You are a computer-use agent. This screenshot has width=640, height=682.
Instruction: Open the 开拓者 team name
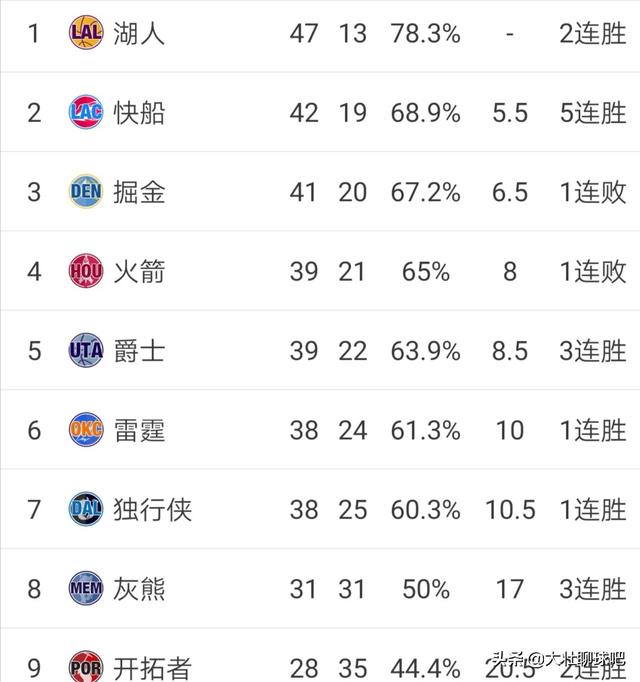coord(153,669)
